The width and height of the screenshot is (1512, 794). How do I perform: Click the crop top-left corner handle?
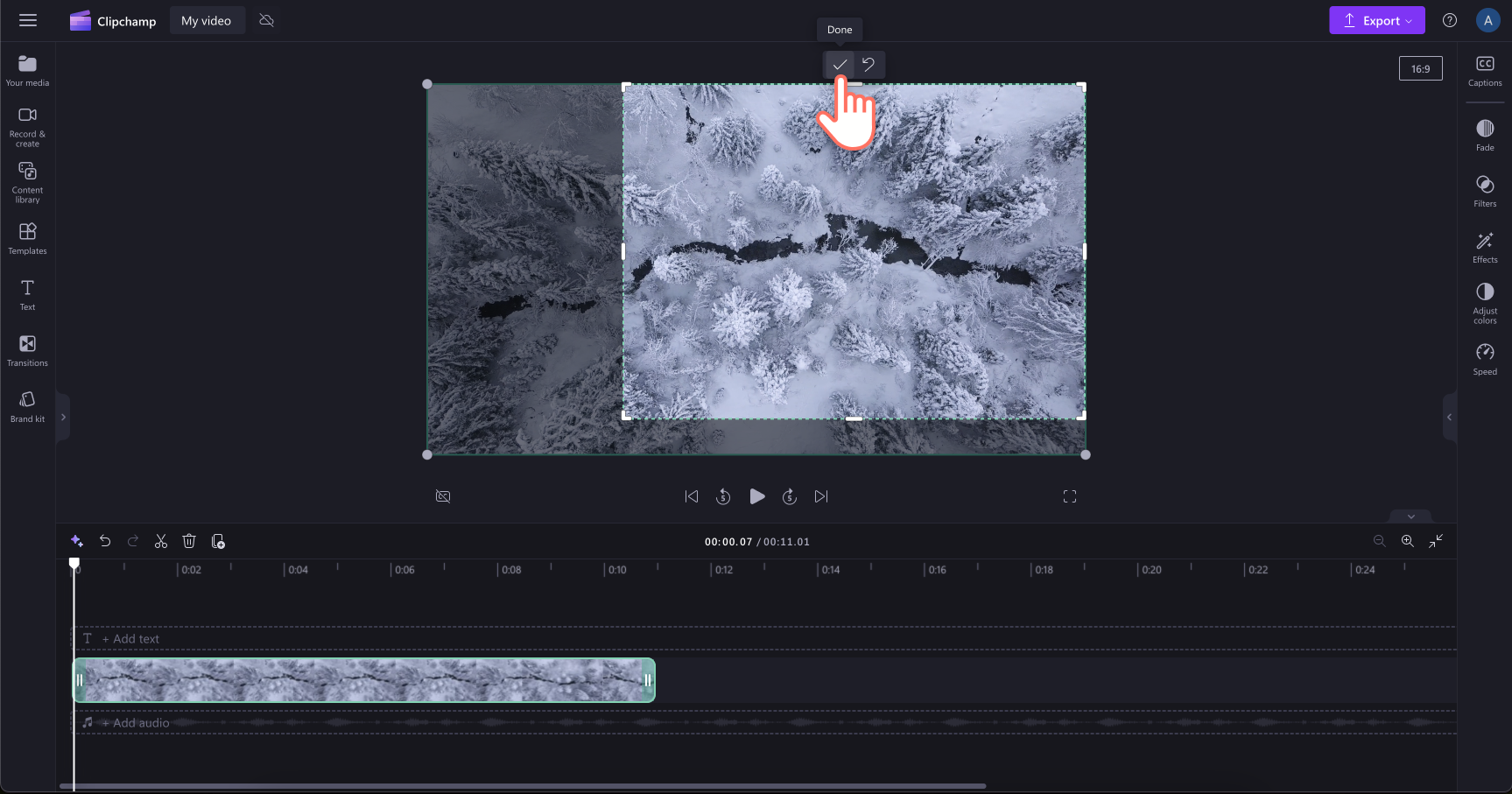pos(626,87)
